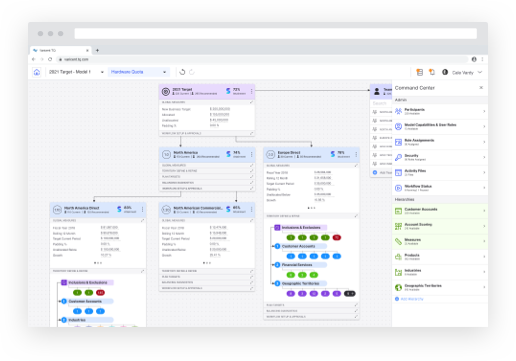Click the Participants icon in Command Center
Viewport: 516px width, 361px height.
398,111
